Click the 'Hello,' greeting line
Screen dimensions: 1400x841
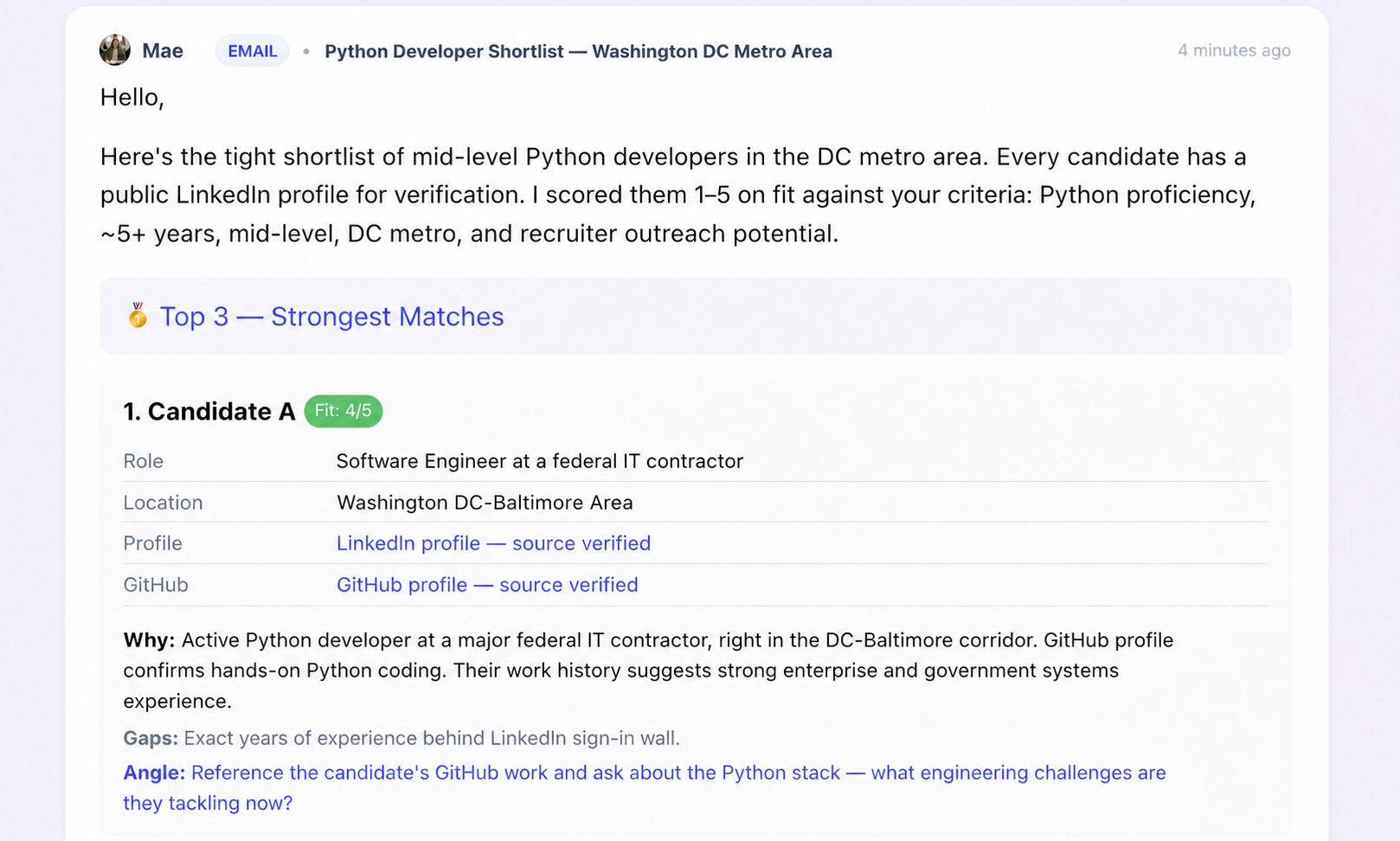coord(132,97)
